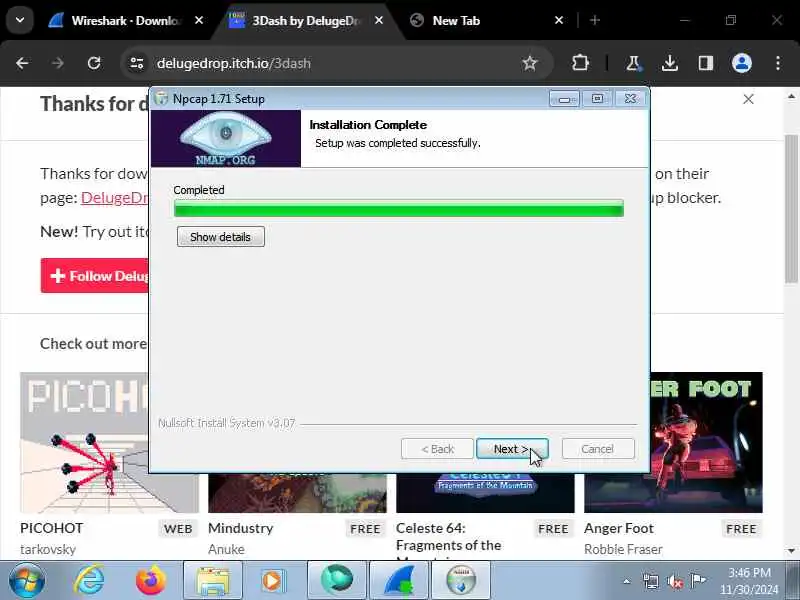The height and width of the screenshot is (600, 800).
Task: Click the completed green progress bar
Action: 398,208
